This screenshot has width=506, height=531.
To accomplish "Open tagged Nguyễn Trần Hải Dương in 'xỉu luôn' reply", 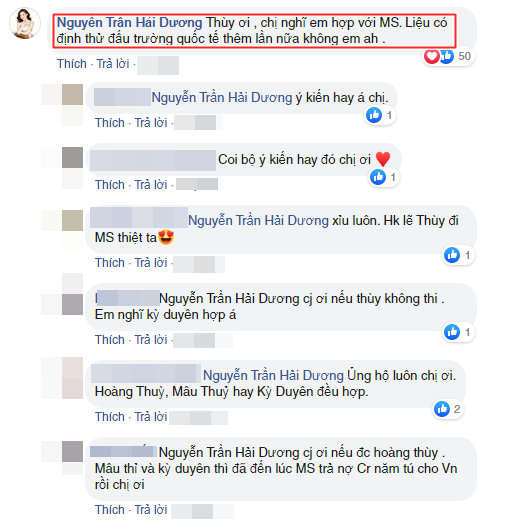I will (x=258, y=220).
